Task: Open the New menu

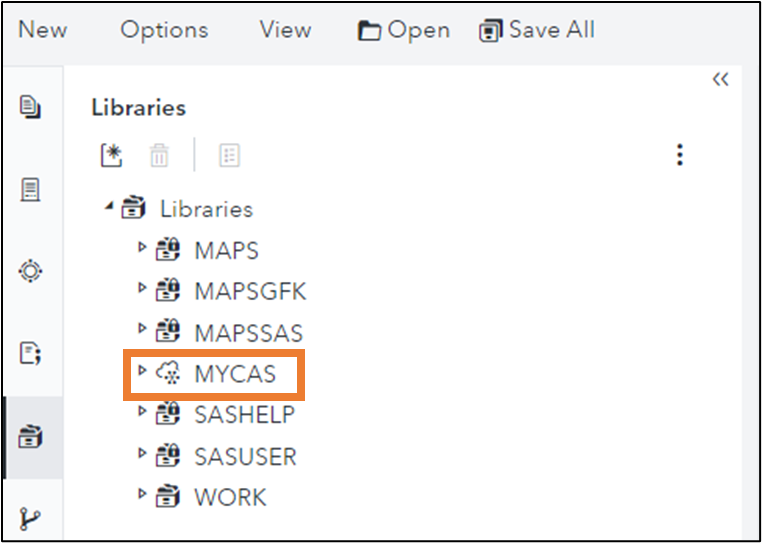Action: click(43, 30)
